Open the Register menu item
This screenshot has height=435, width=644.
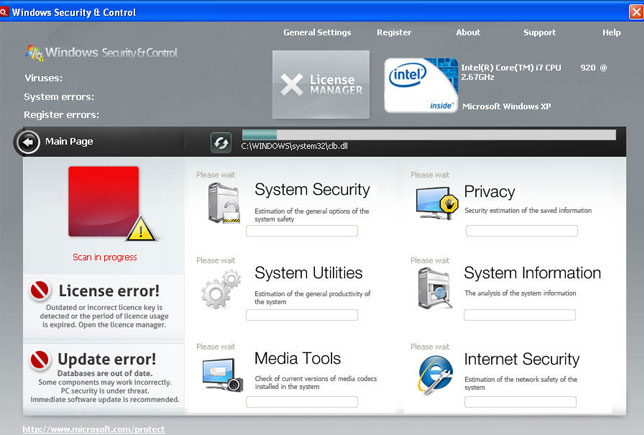point(394,32)
